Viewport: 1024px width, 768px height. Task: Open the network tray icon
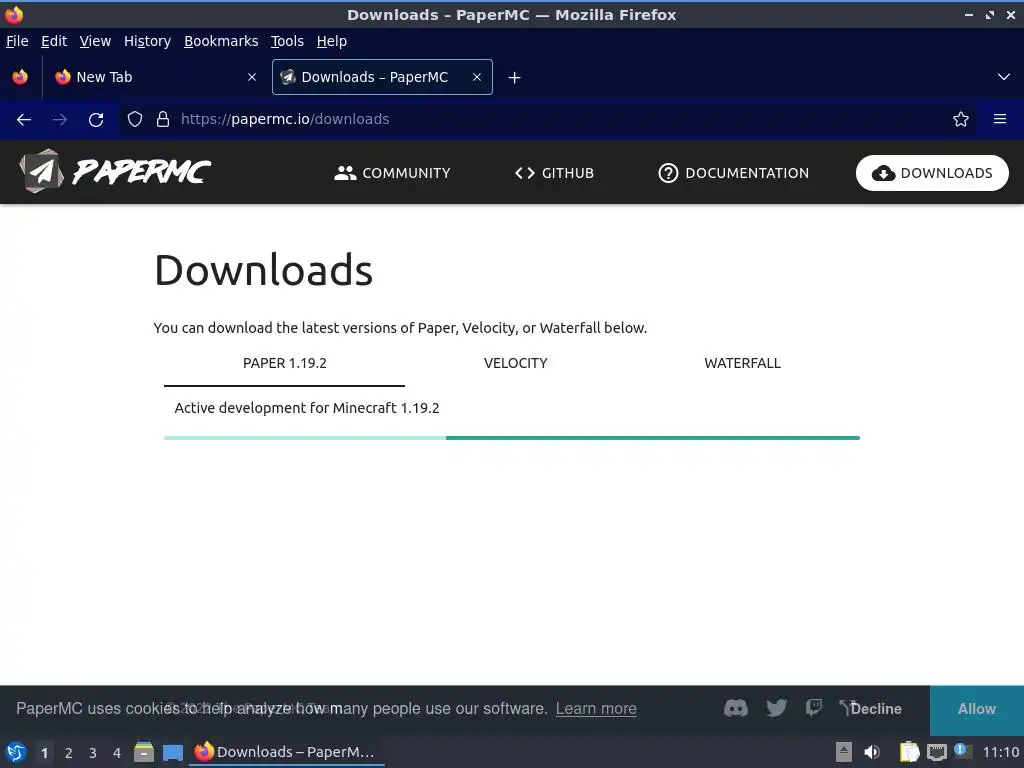[936, 753]
